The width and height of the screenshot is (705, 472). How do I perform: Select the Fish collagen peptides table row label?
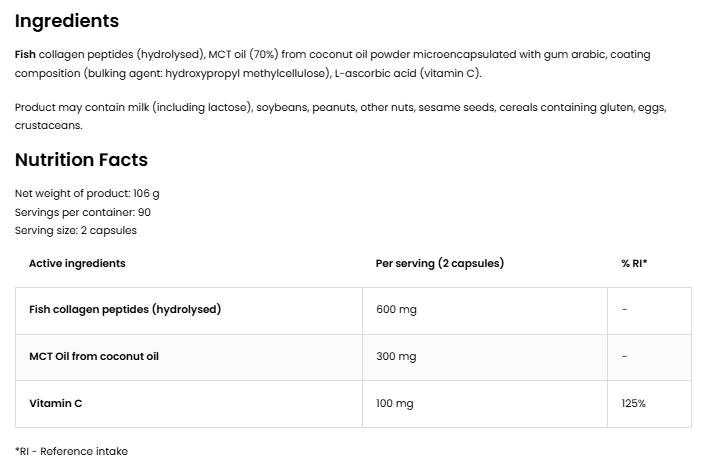pyautogui.click(x=125, y=309)
